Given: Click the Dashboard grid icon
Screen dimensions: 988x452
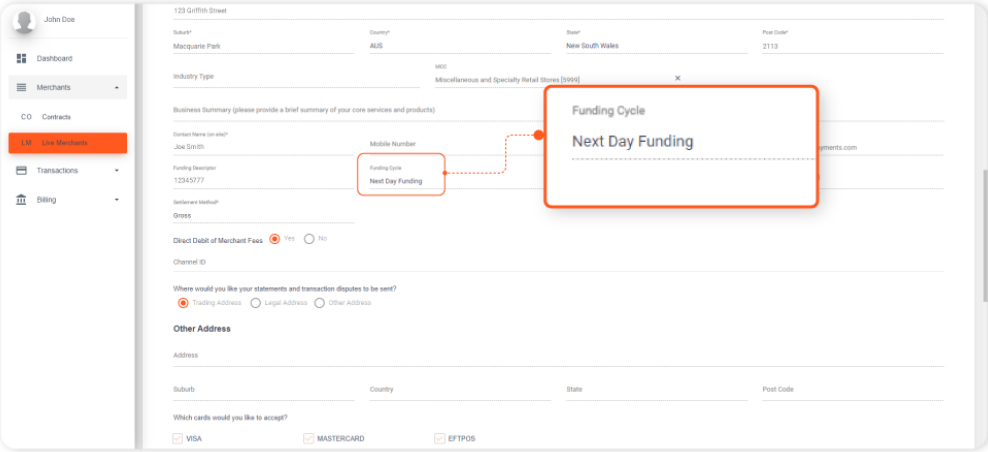Looking at the screenshot, I should (x=21, y=59).
